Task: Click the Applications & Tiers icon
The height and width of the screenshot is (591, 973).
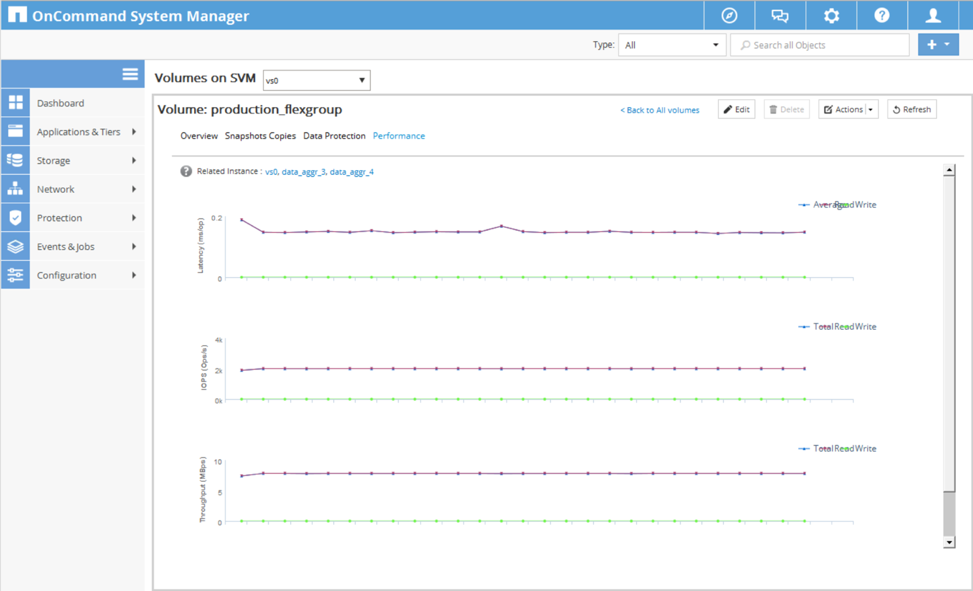Action: coord(16,132)
